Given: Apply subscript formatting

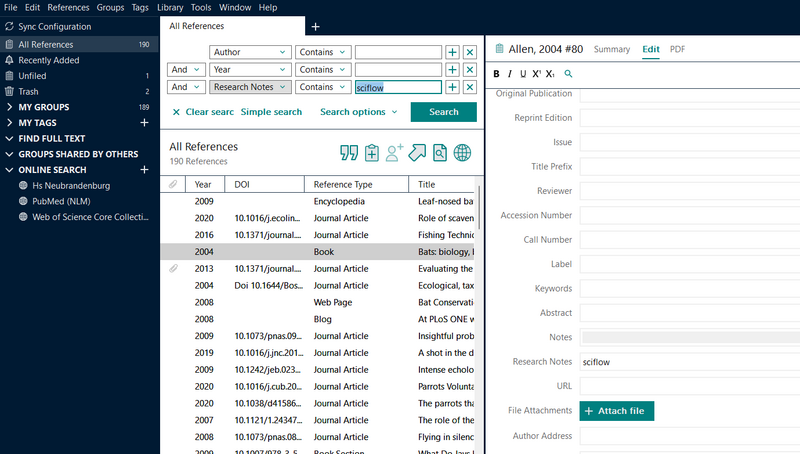Looking at the screenshot, I should [x=550, y=74].
